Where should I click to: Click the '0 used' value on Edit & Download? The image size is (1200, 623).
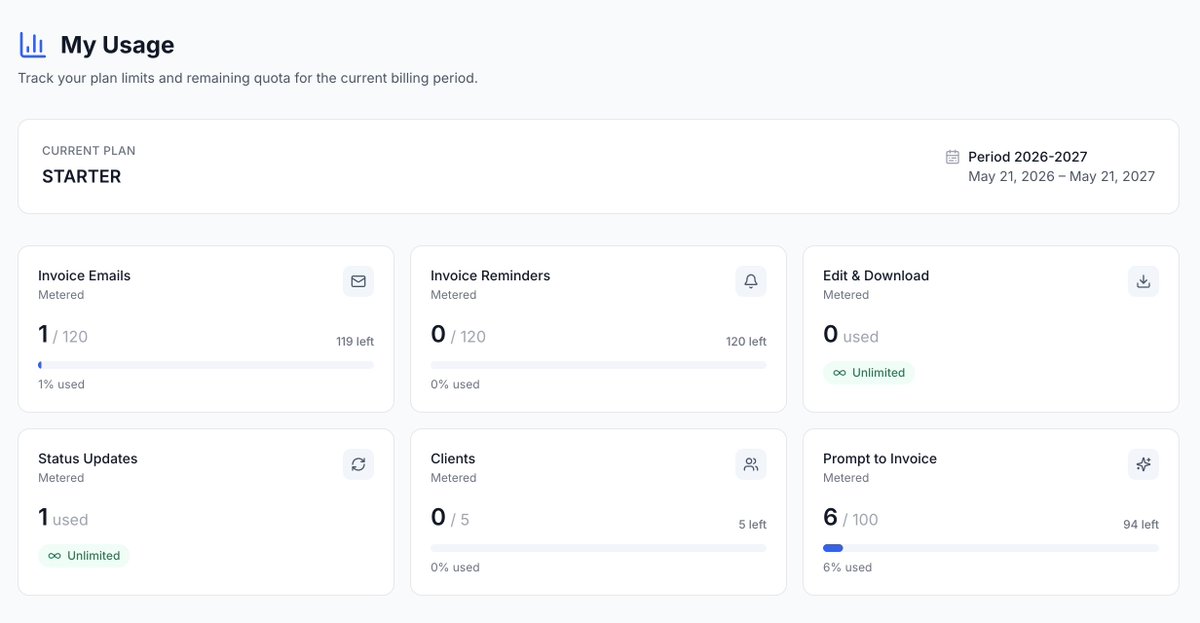click(x=851, y=335)
